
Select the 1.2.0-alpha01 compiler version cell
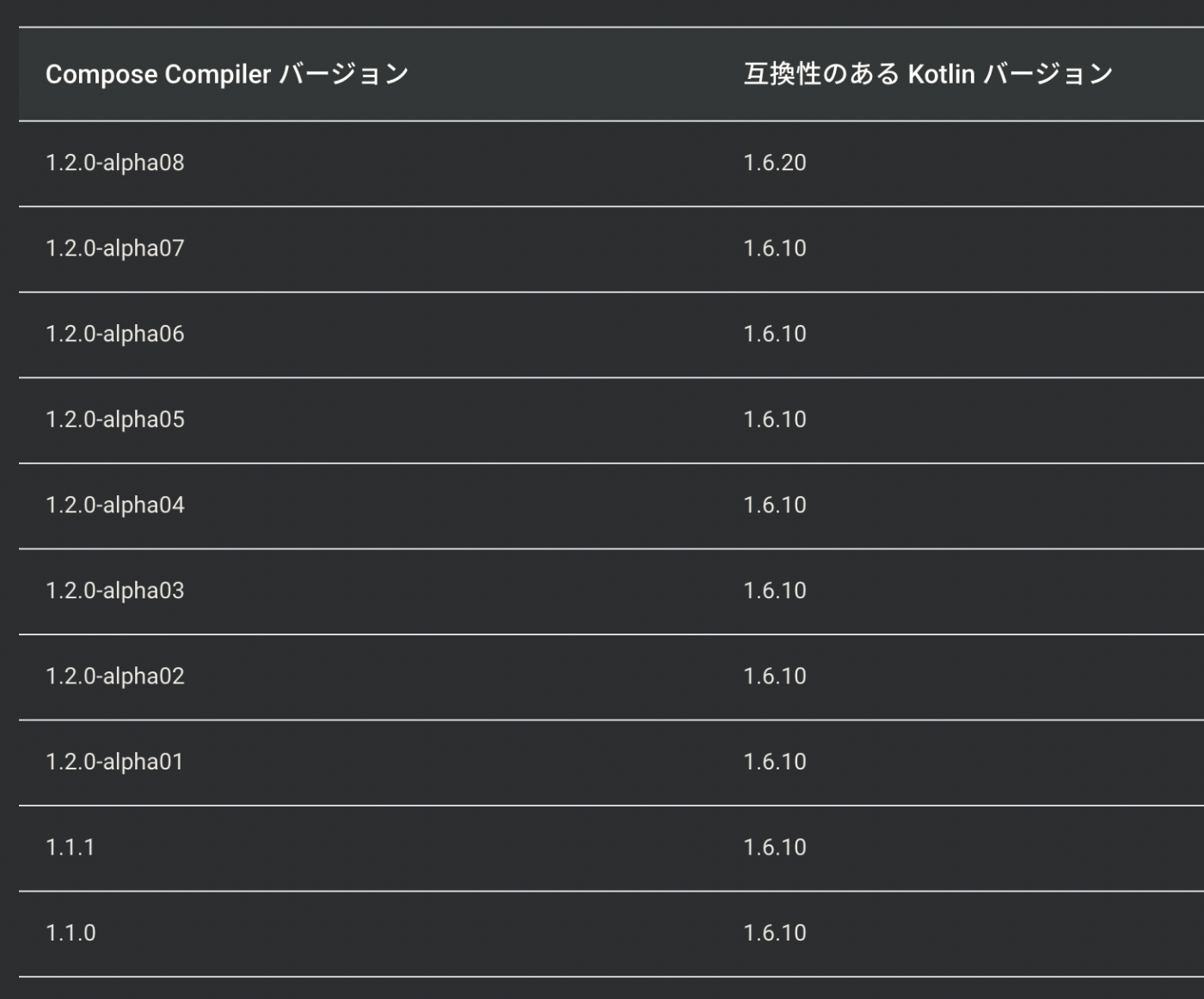(x=114, y=762)
